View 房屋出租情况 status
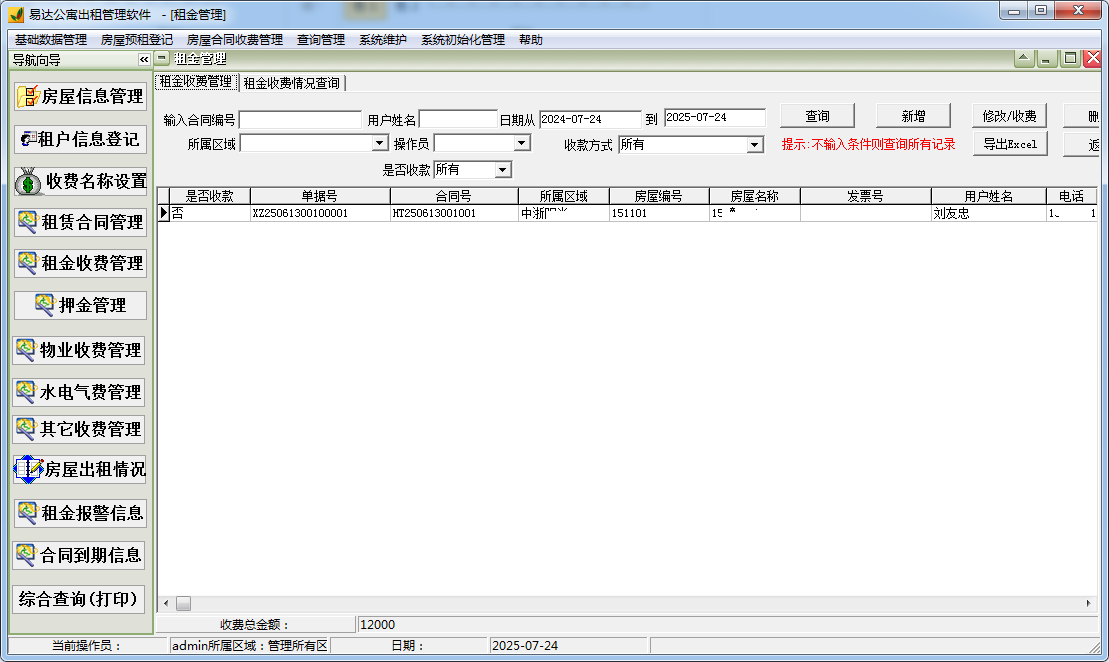This screenshot has width=1109, height=662. (x=80, y=470)
